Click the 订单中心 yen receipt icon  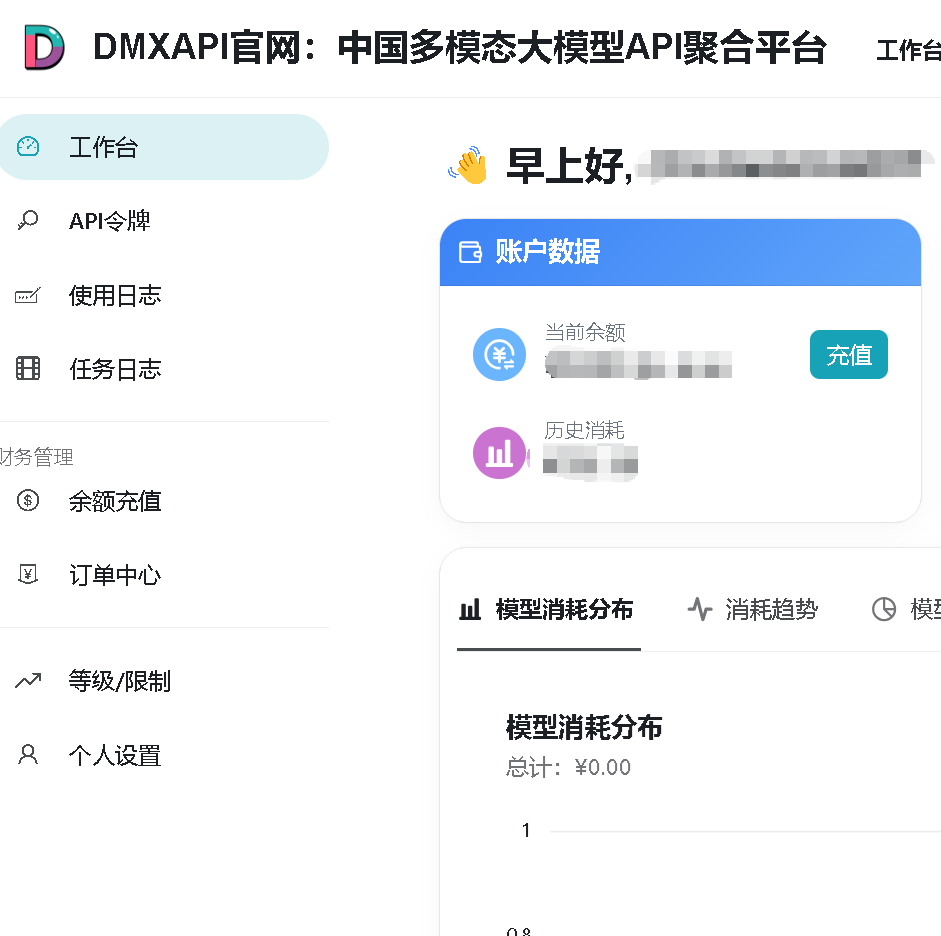coord(28,574)
